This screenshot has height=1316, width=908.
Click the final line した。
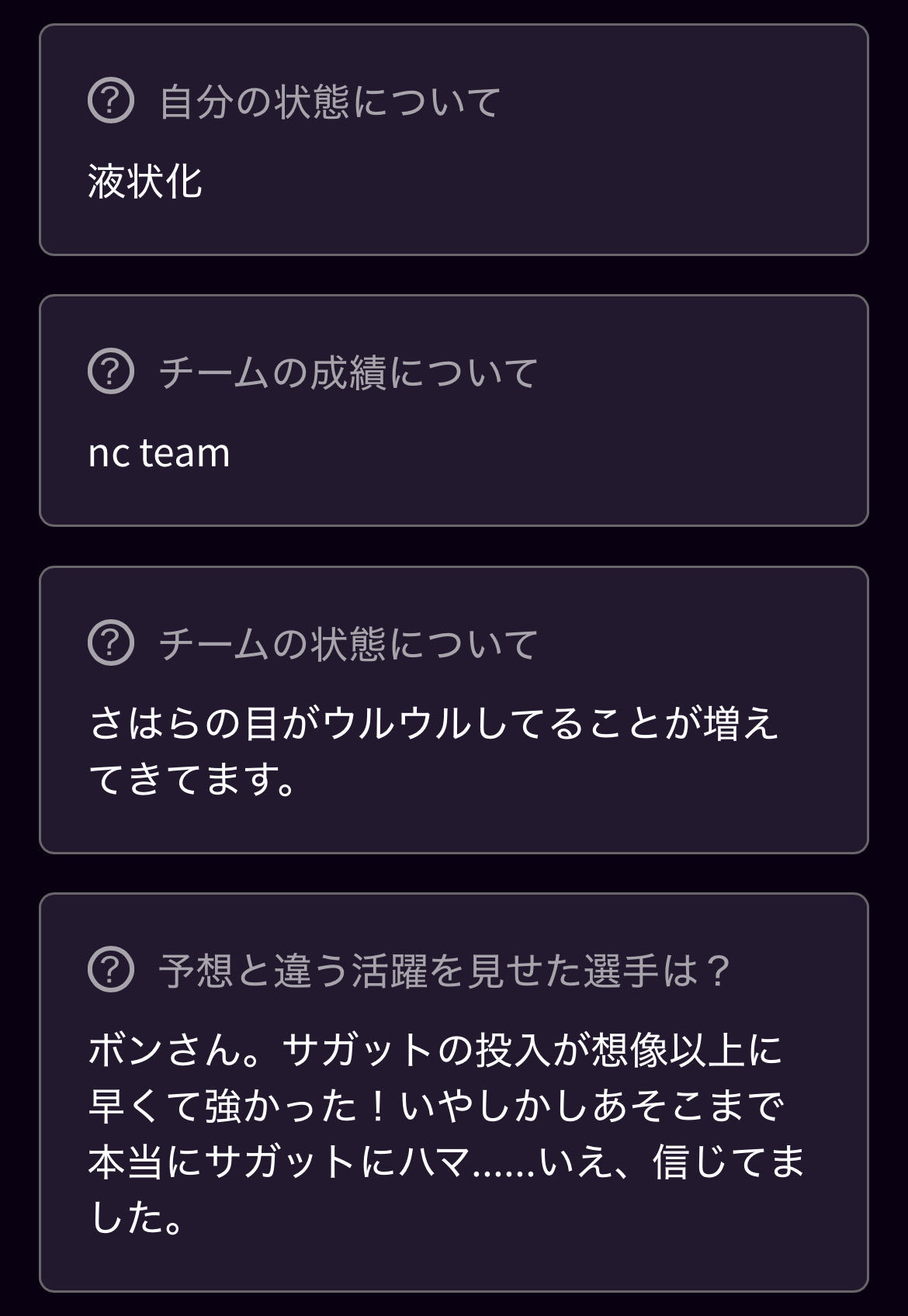coord(137,1217)
